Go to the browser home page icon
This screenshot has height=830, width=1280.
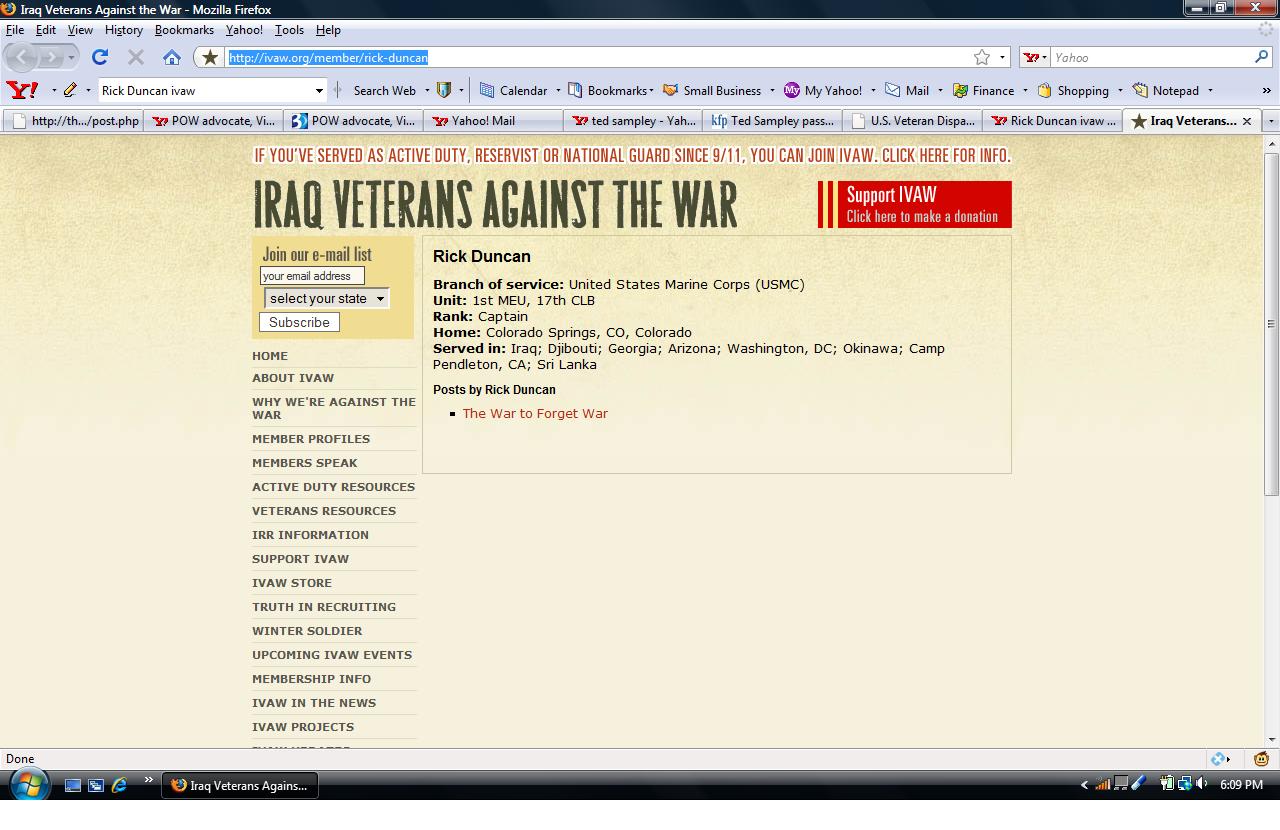pyautogui.click(x=172, y=57)
